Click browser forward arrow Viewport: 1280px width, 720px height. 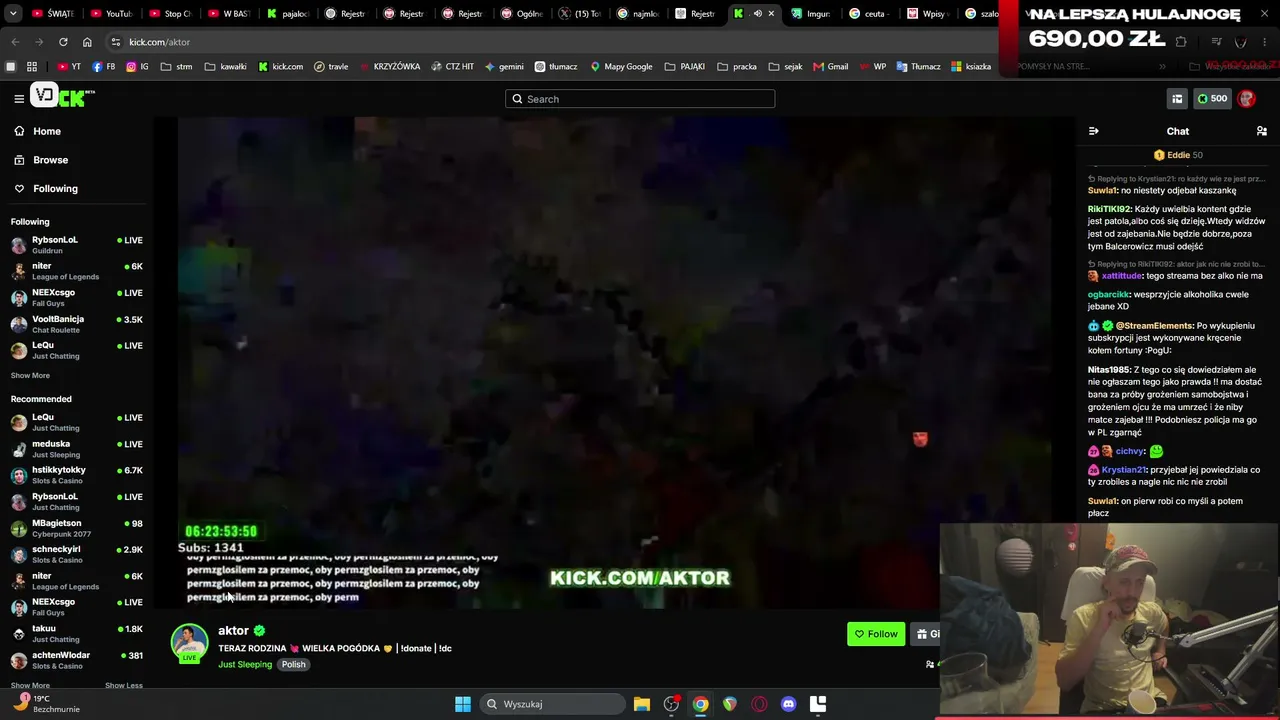(39, 42)
